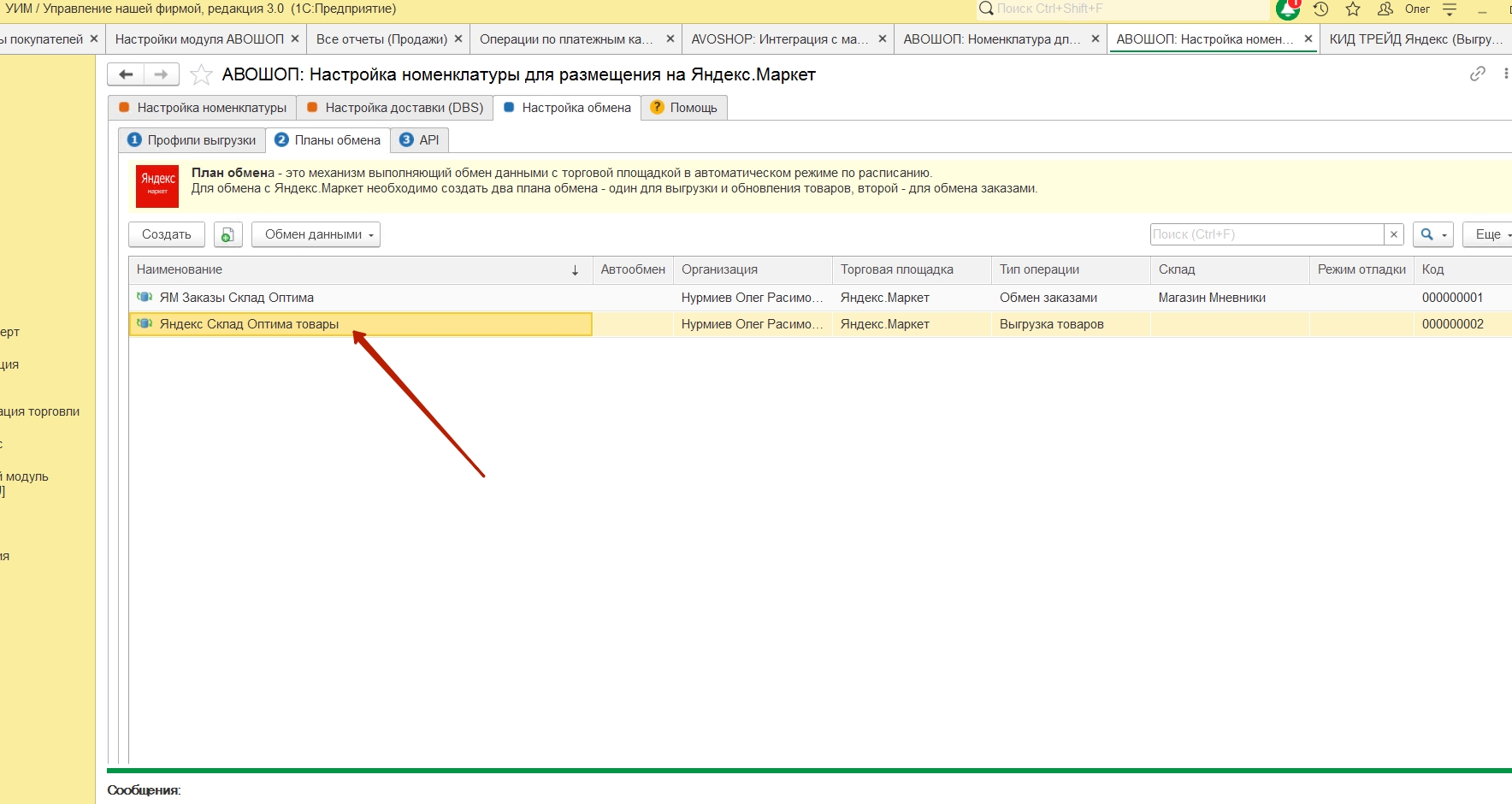Close the Настройки модуля АВОШОП tab

(x=295, y=39)
